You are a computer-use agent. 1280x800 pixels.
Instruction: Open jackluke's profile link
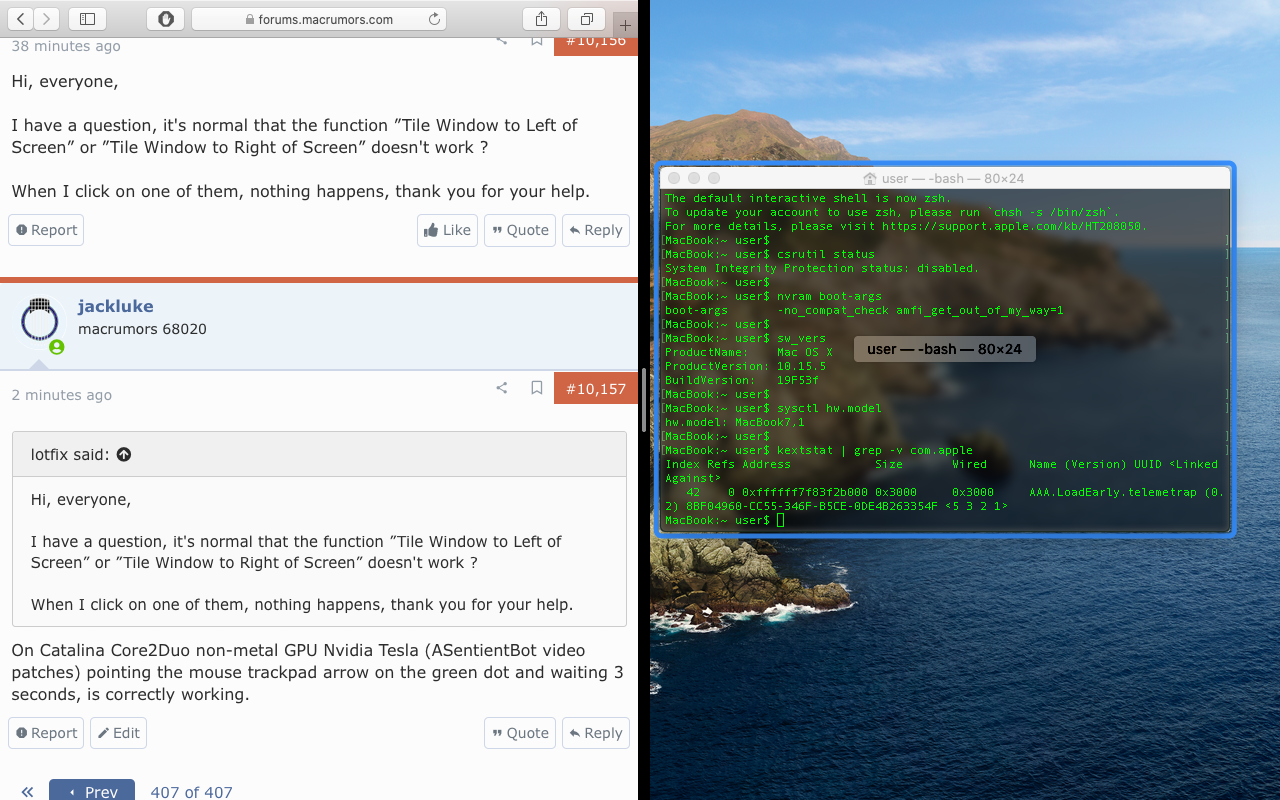tap(116, 306)
